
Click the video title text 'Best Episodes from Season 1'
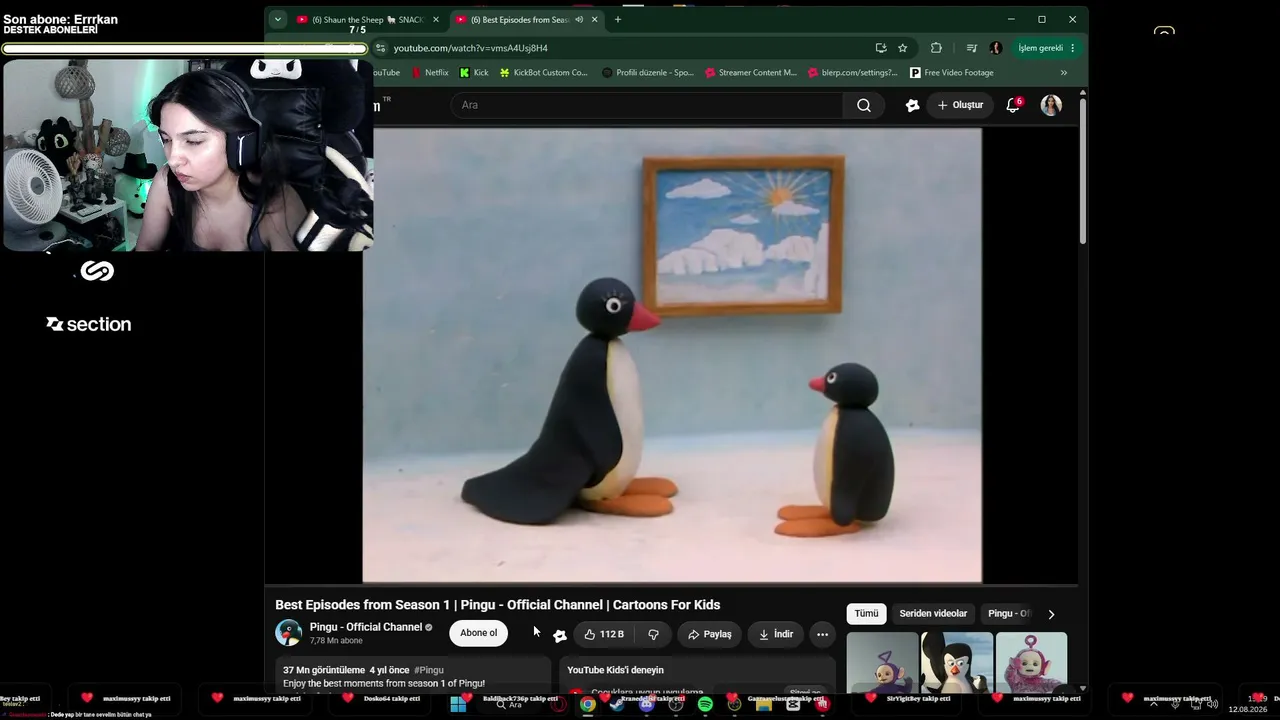[x=361, y=605]
